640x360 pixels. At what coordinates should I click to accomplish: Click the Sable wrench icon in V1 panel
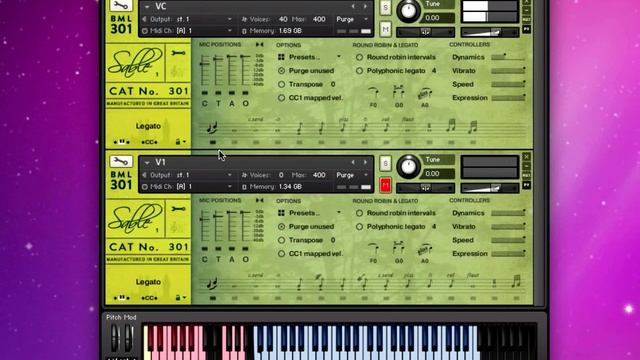[178, 209]
